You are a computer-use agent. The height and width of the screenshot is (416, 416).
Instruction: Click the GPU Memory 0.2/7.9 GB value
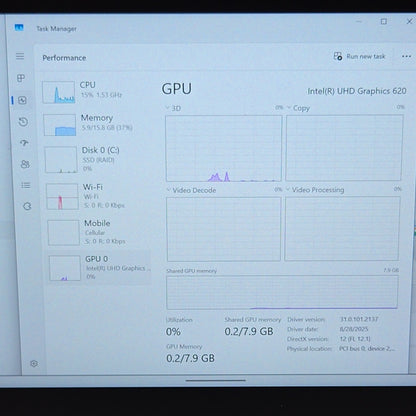[x=190, y=358]
